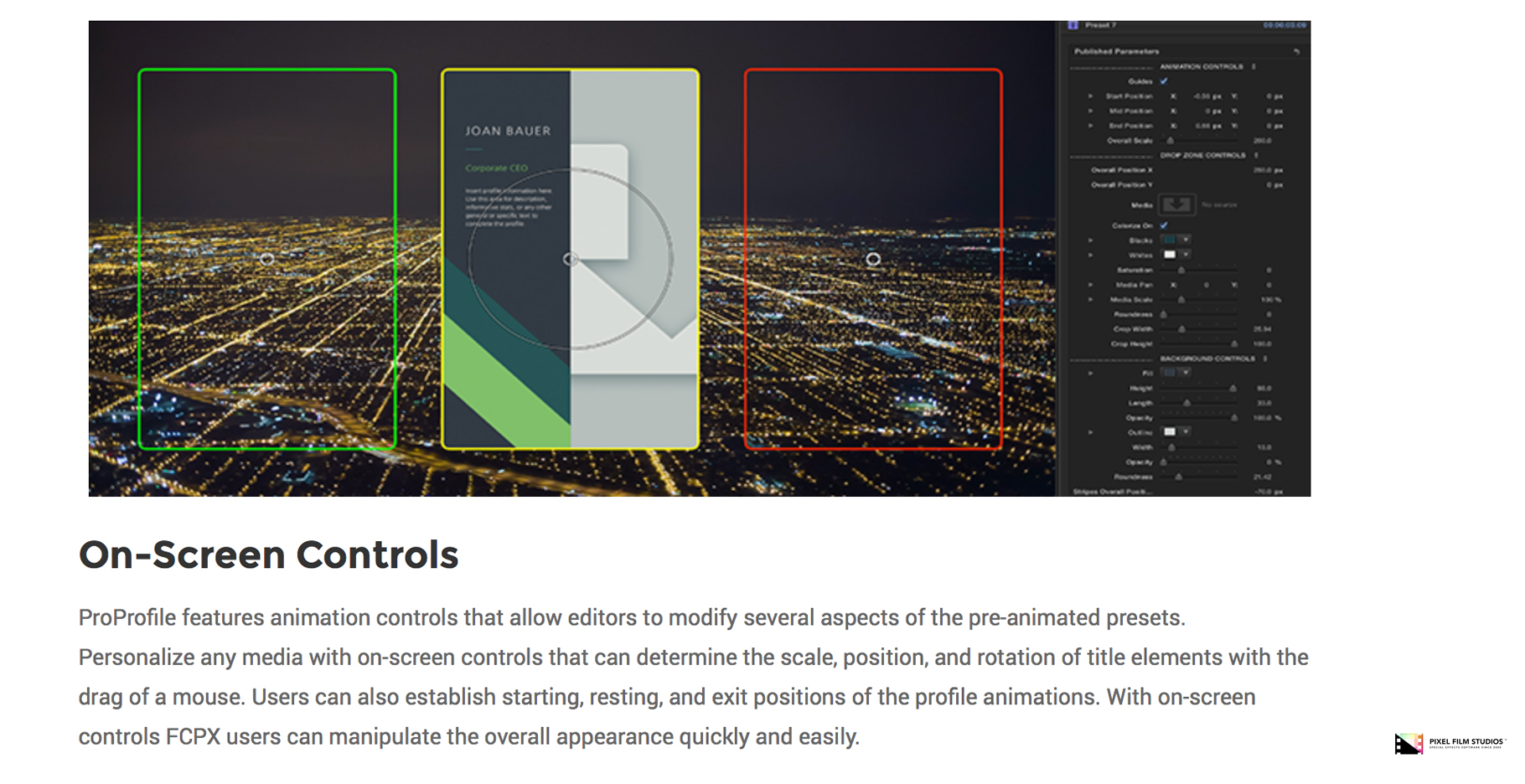Viewport: 1525px width, 784px height.
Task: Click the Crop Height slider handle
Action: tap(1234, 343)
